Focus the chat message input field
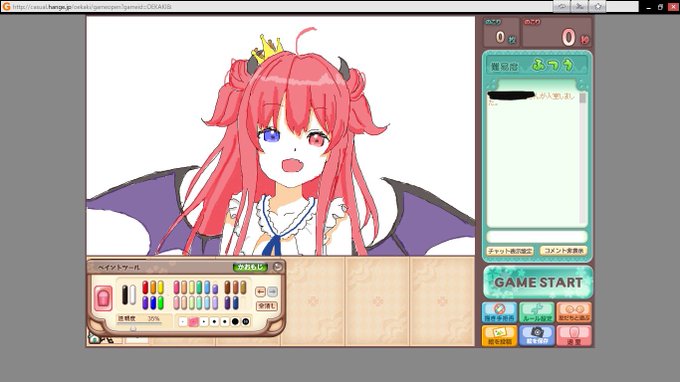The image size is (680, 382). point(537,236)
